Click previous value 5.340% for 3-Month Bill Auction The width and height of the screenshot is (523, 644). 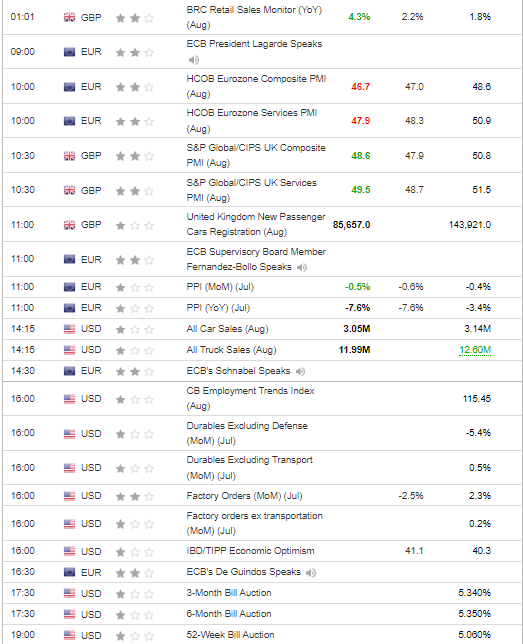(x=475, y=593)
